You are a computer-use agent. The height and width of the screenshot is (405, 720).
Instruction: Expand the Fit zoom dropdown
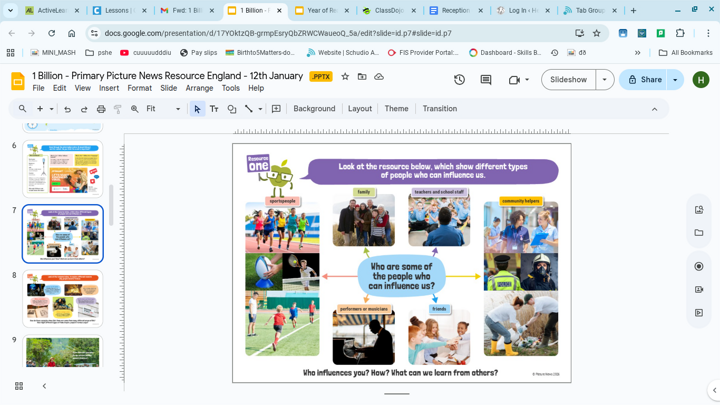point(178,109)
